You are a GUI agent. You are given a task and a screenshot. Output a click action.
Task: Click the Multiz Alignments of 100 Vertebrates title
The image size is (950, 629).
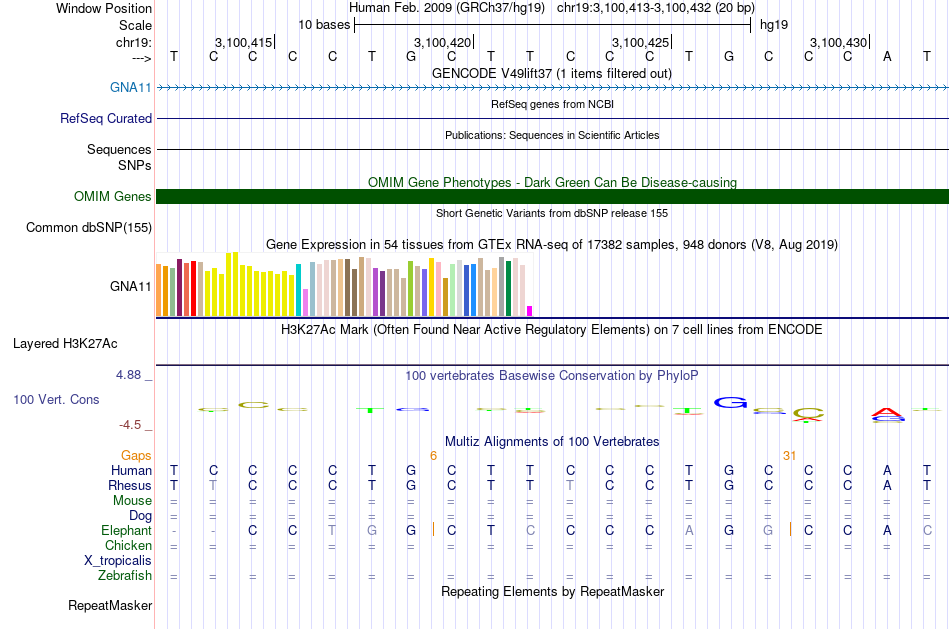pyautogui.click(x=552, y=441)
